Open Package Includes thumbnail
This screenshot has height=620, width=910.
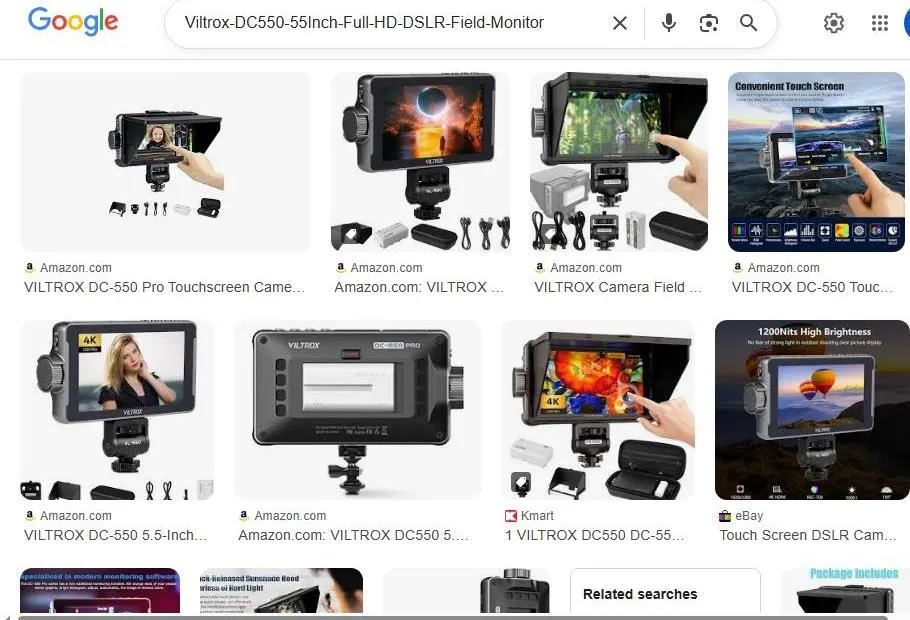pos(846,591)
